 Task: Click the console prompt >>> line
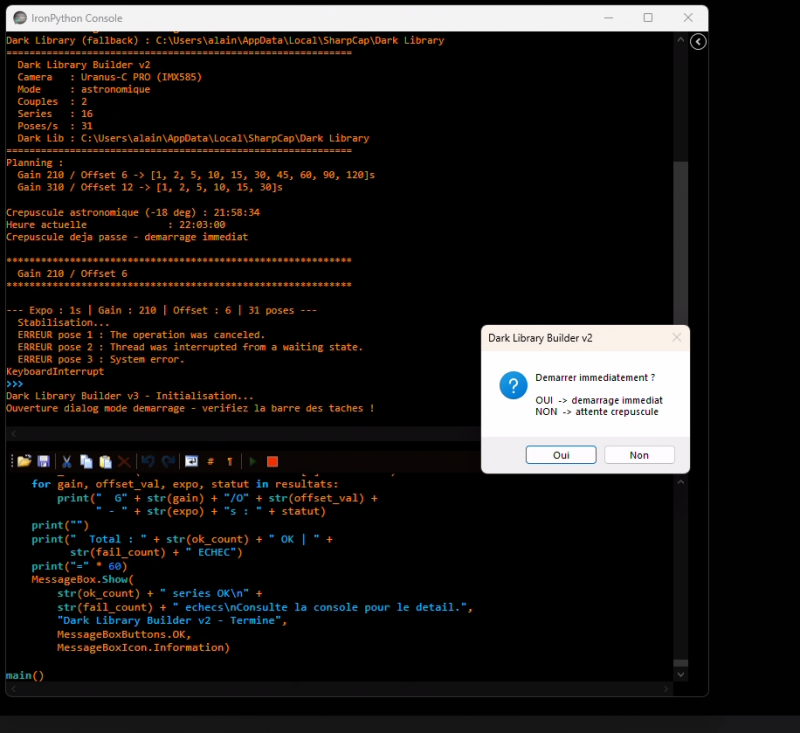pos(15,384)
